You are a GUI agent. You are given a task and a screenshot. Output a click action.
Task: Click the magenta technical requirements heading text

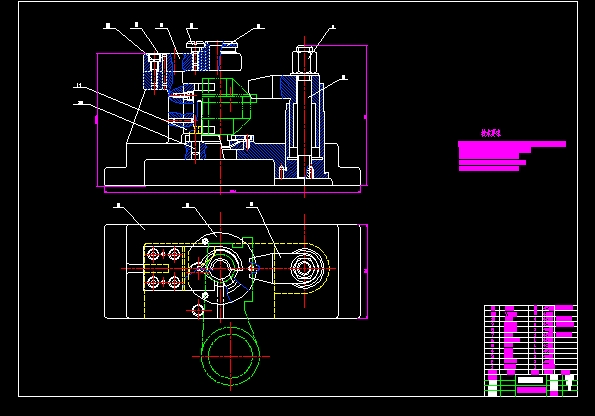[491, 133]
